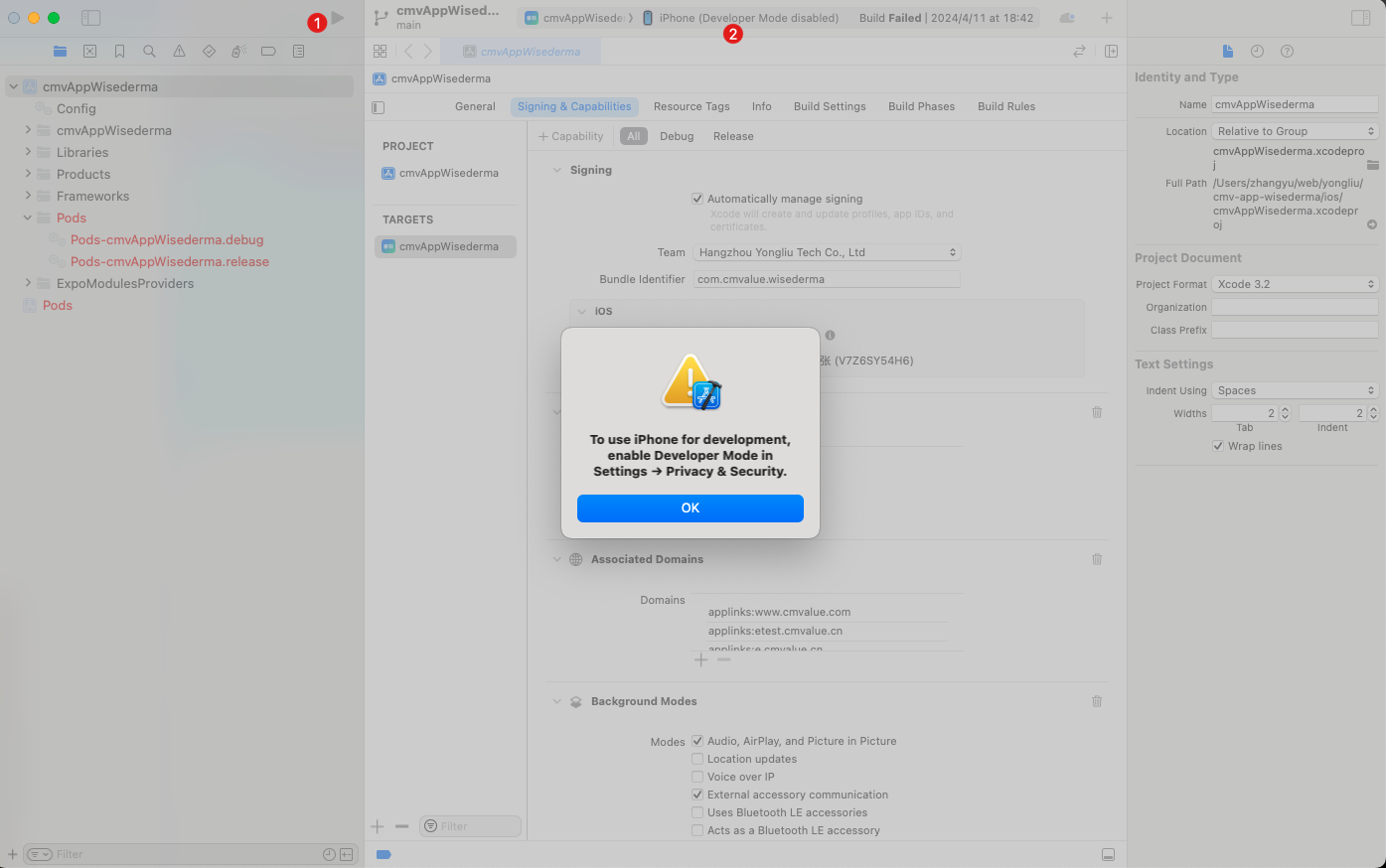Add a new editor pane on right
The width and height of the screenshot is (1386, 868).
[1111, 51]
